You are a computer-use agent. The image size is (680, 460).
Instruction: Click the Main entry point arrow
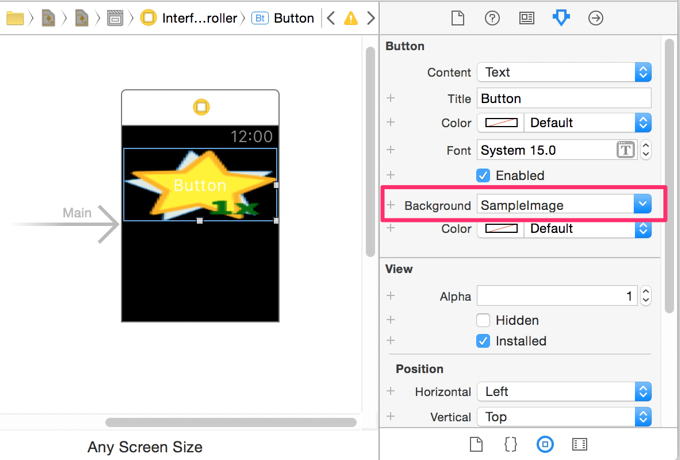[65, 224]
